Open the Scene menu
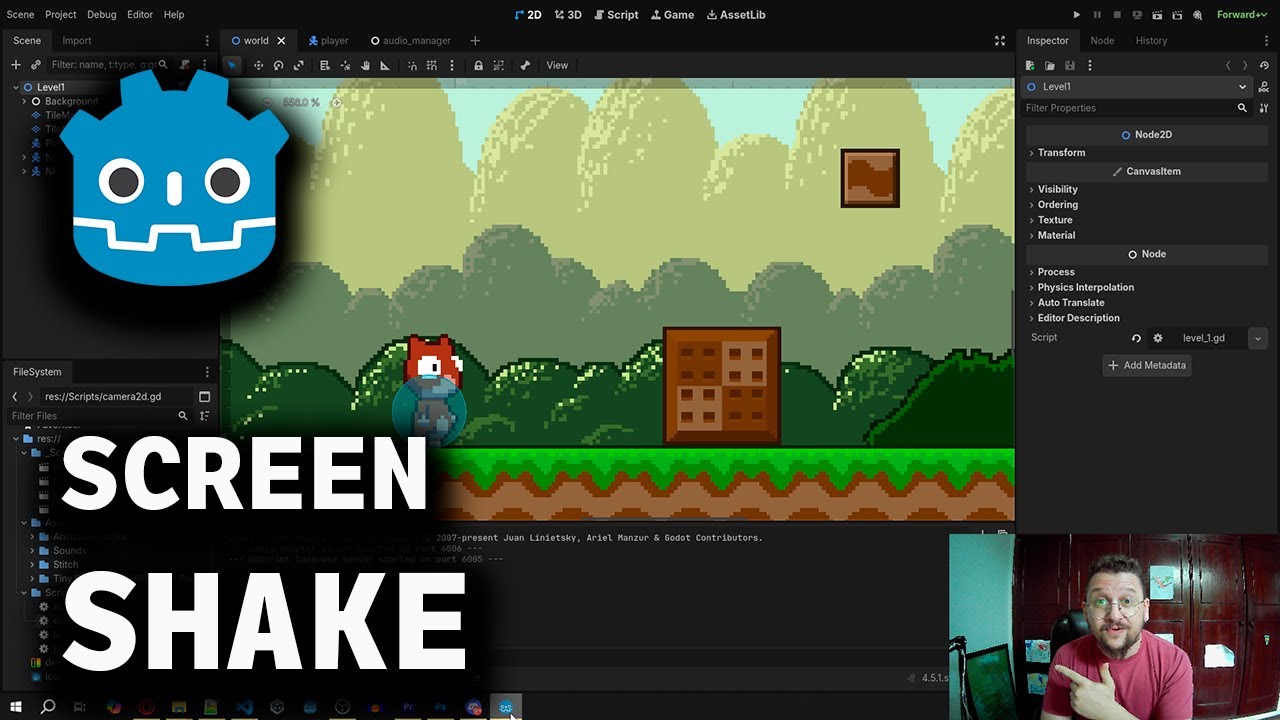Image resolution: width=1280 pixels, height=720 pixels. tap(20, 15)
